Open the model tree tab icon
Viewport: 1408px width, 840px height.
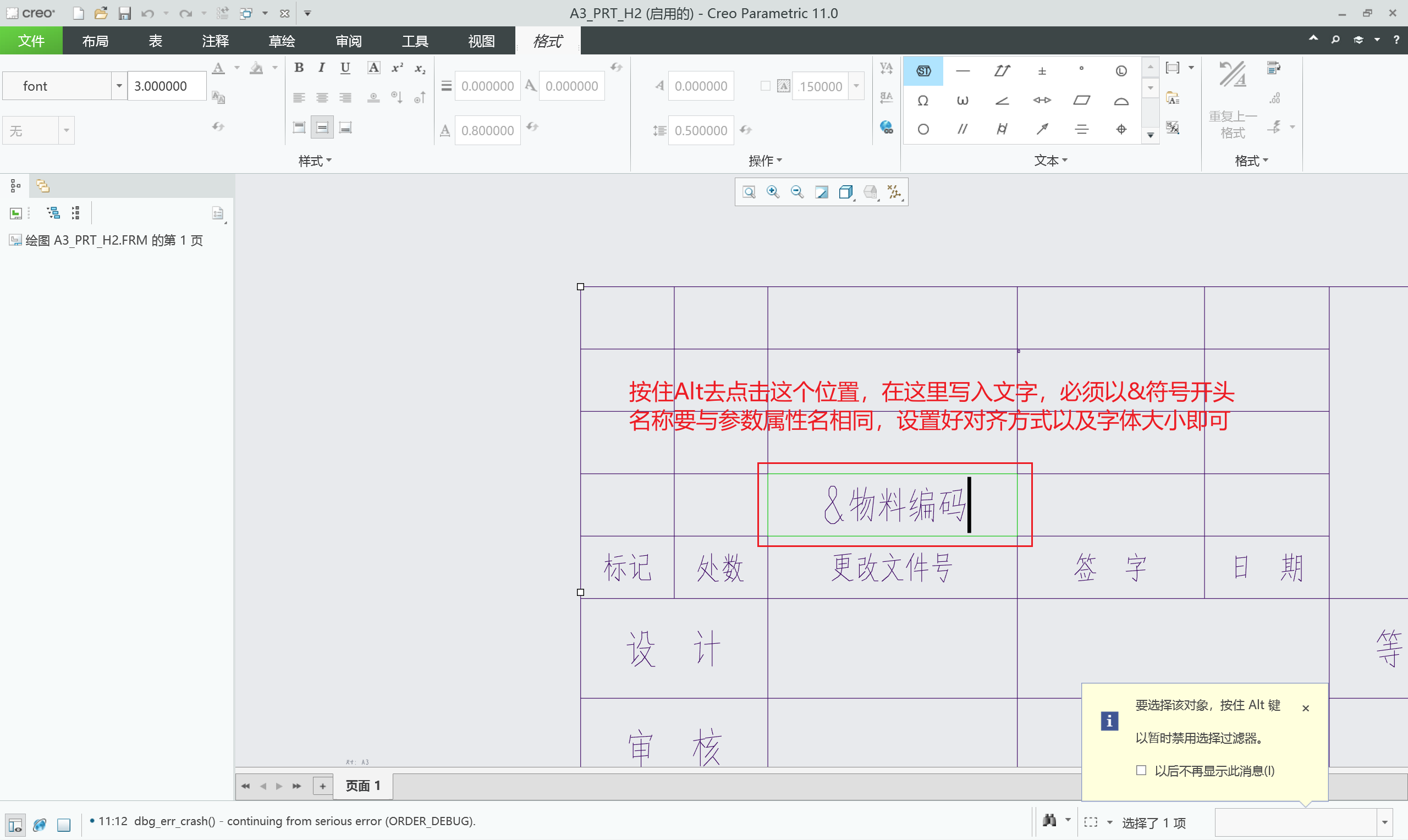pyautogui.click(x=15, y=186)
